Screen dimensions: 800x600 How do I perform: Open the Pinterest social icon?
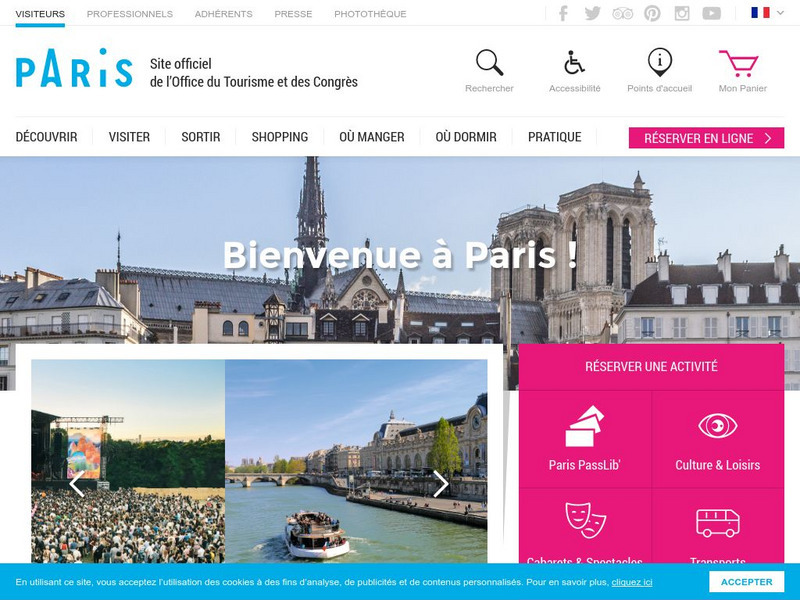coord(652,13)
